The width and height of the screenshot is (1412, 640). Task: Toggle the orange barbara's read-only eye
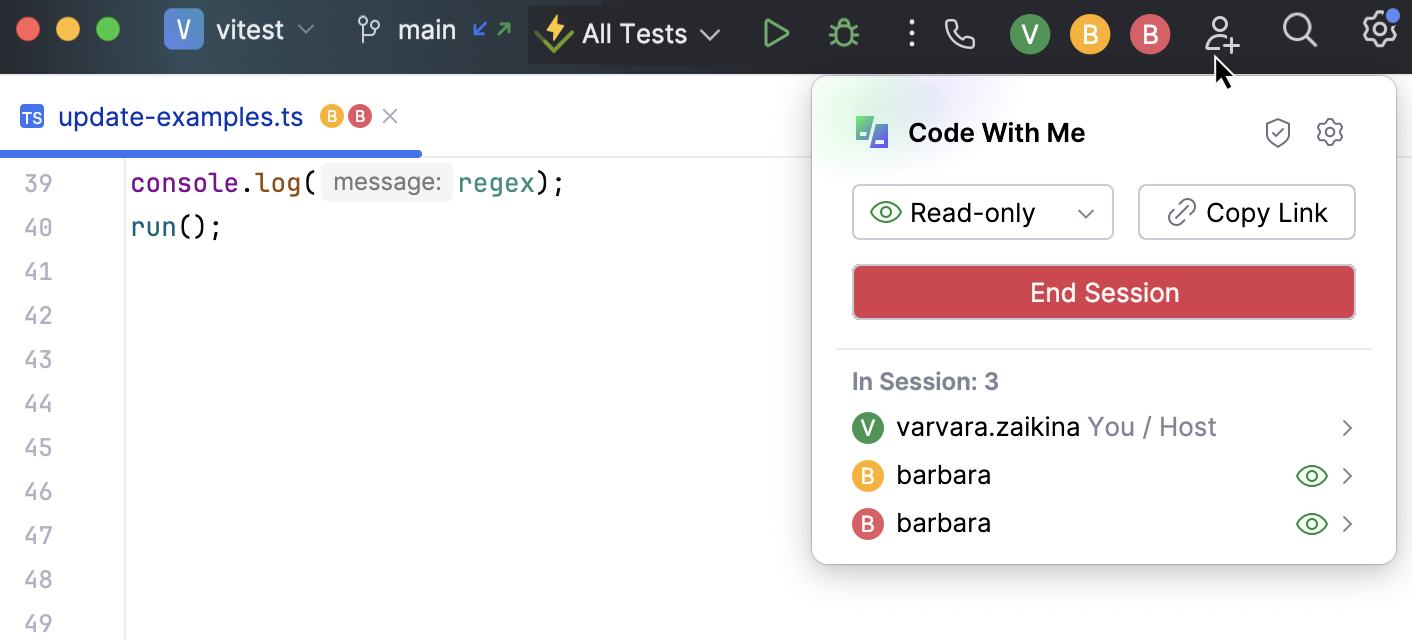1311,476
